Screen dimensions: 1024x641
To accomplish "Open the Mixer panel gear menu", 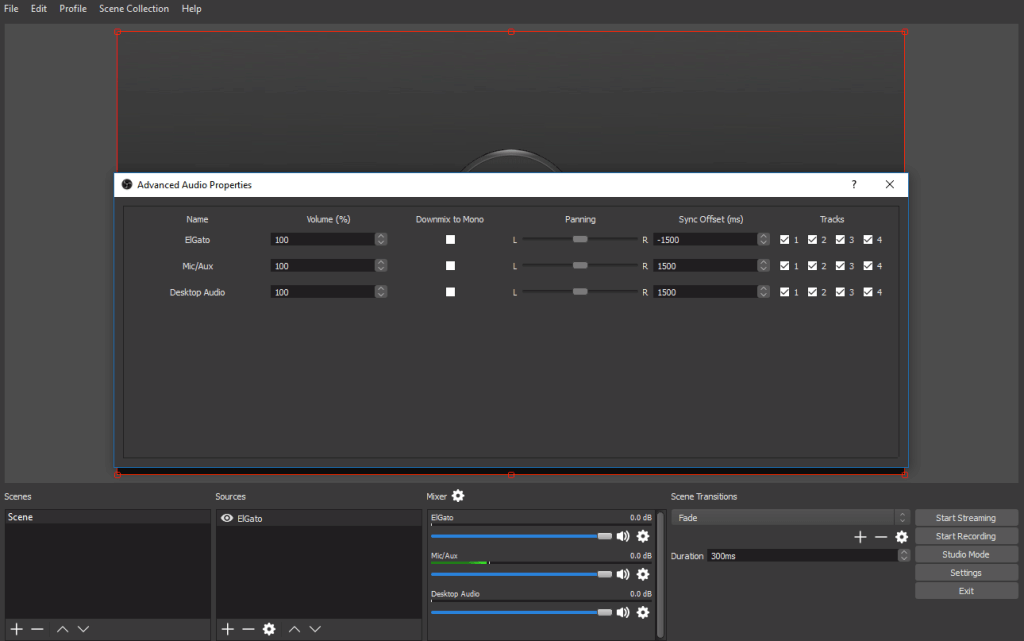I will [x=458, y=496].
